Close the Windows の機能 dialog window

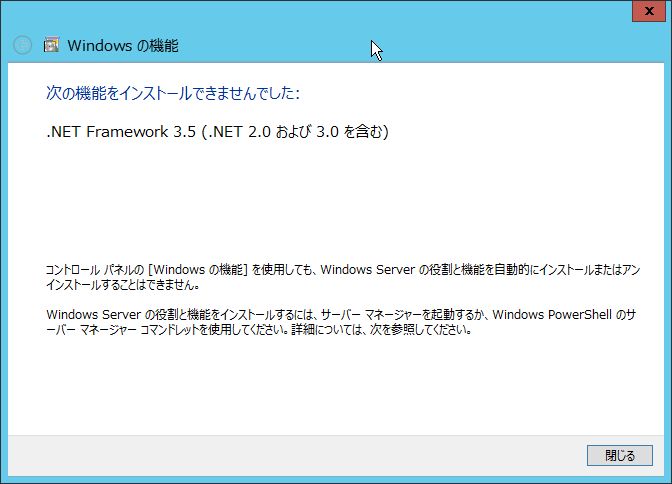click(649, 11)
